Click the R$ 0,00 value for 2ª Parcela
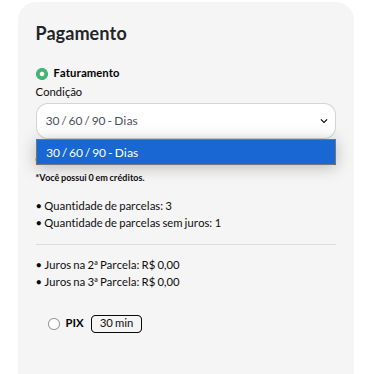 point(161,265)
